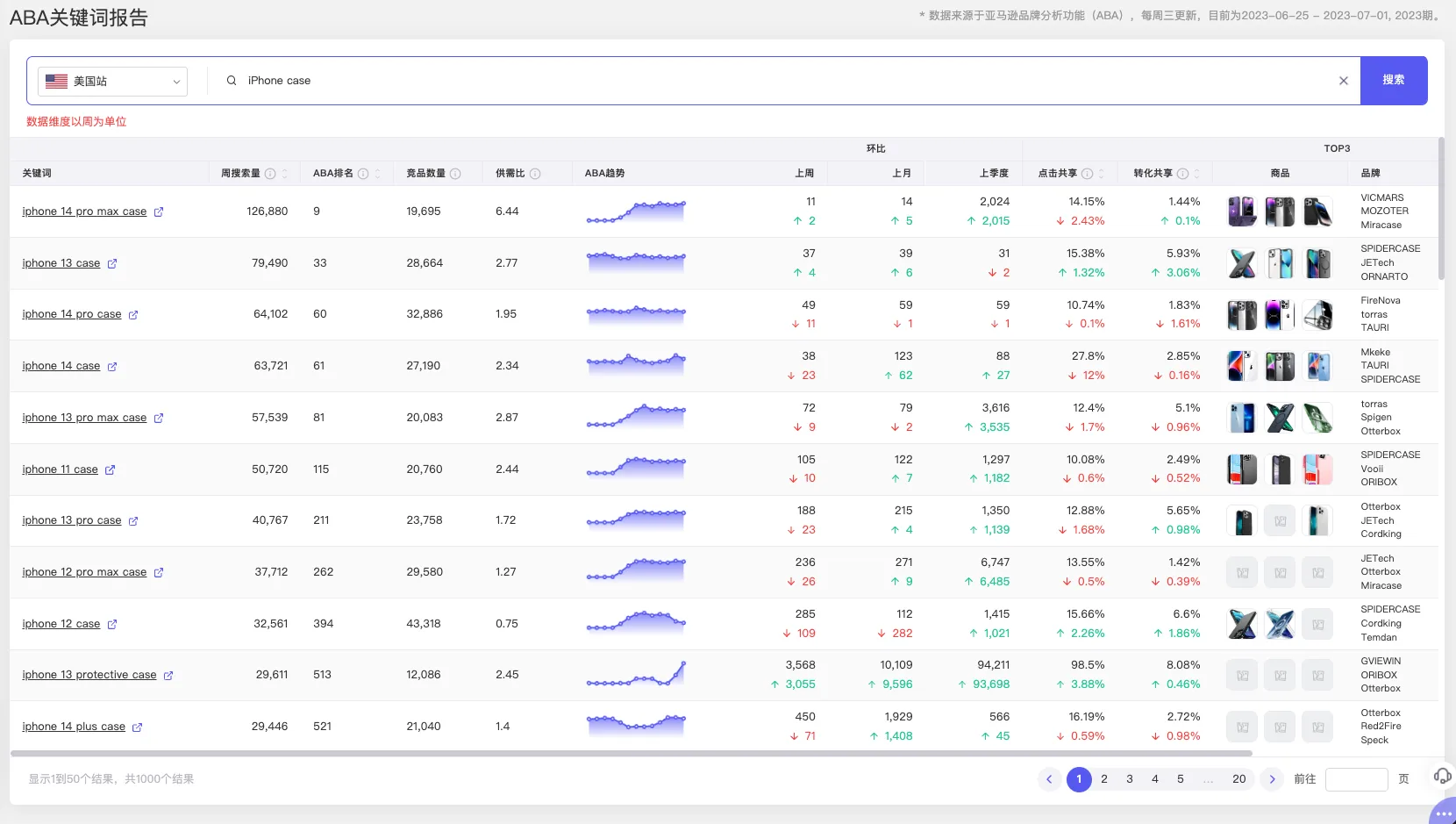Screen dimensions: 1456x824
Task: Click the search magnifier icon
Action: pos(232,81)
